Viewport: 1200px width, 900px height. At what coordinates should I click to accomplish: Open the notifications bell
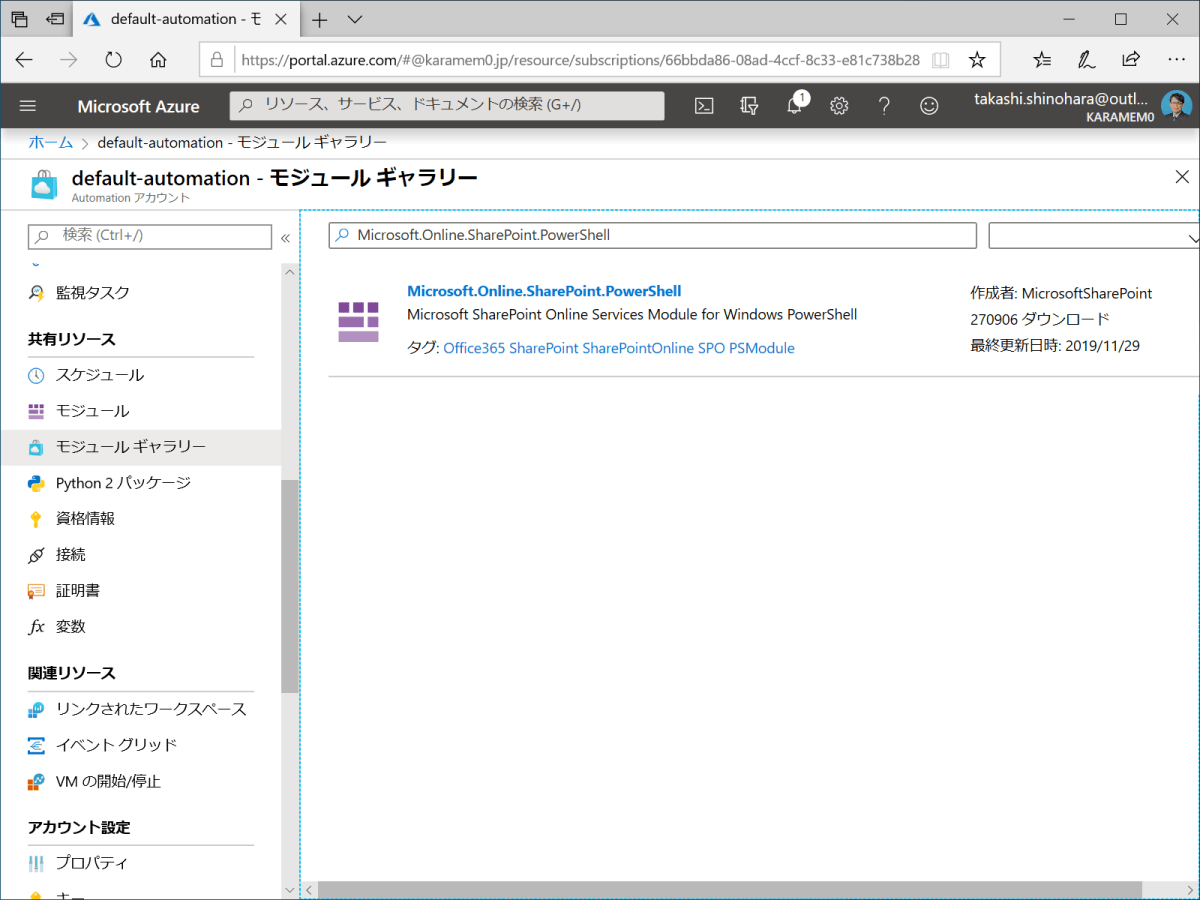tap(795, 106)
